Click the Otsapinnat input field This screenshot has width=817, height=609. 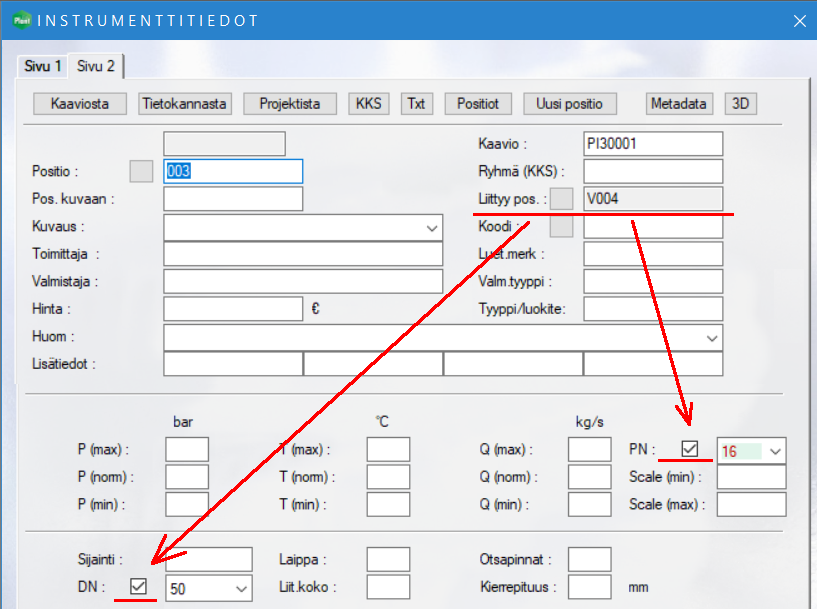(x=590, y=560)
